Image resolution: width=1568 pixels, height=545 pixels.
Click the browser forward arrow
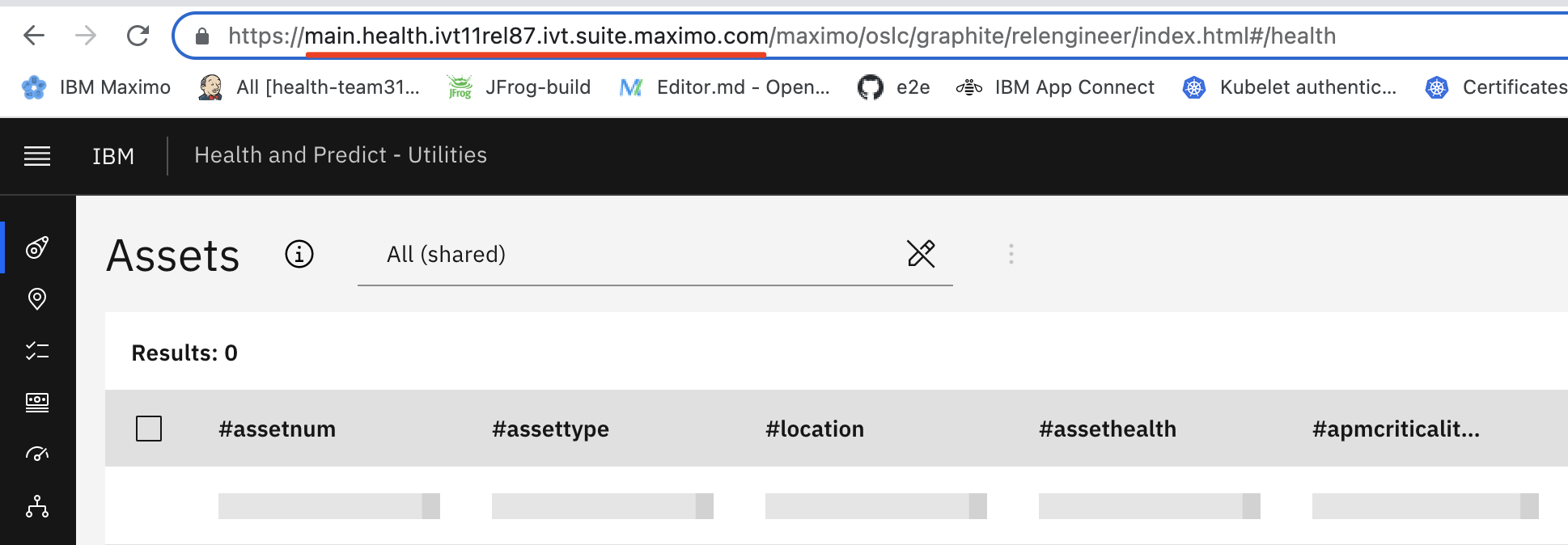(86, 36)
